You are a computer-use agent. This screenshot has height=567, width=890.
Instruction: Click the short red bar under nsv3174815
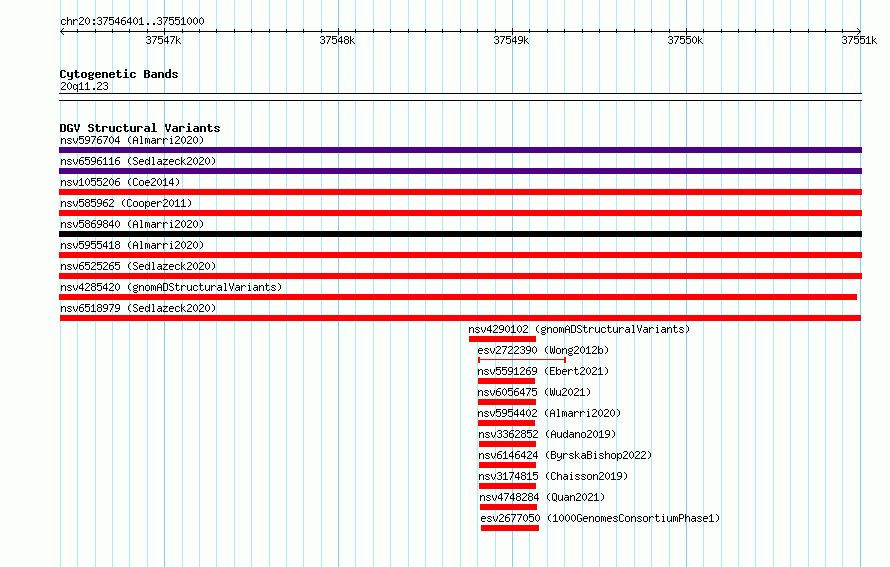coord(507,486)
